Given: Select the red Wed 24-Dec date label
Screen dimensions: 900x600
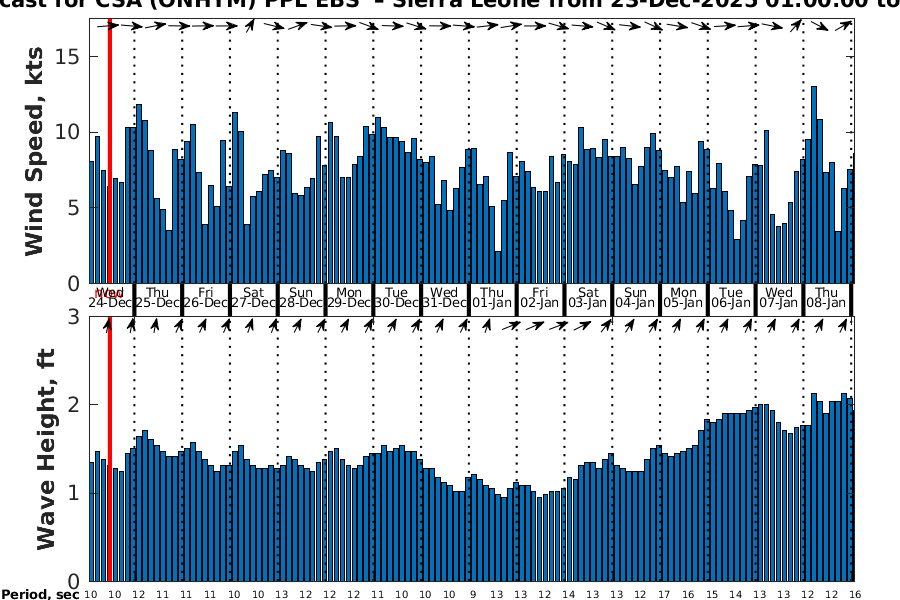Looking at the screenshot, I should [x=108, y=297].
